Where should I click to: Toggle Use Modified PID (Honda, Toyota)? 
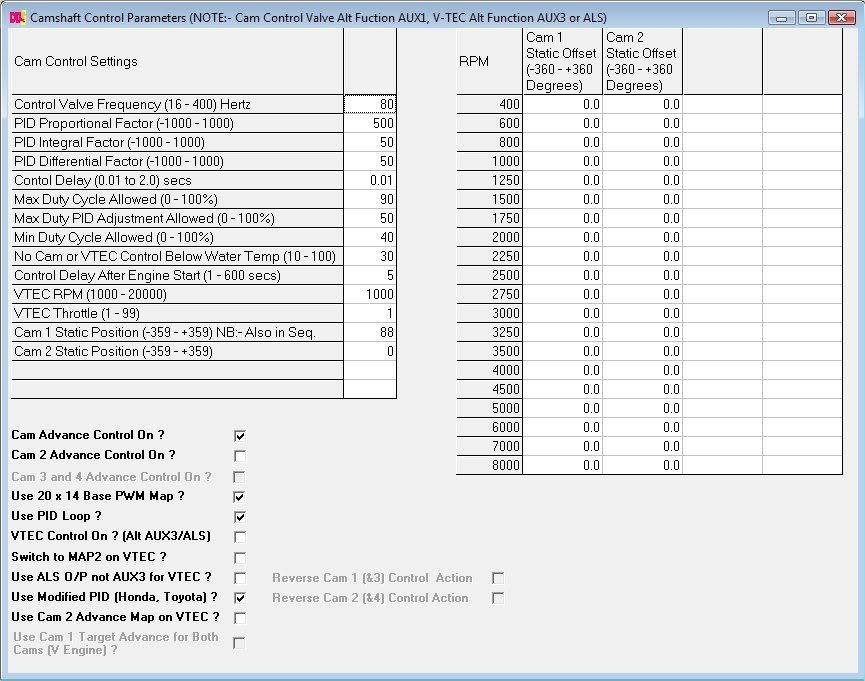point(239,598)
